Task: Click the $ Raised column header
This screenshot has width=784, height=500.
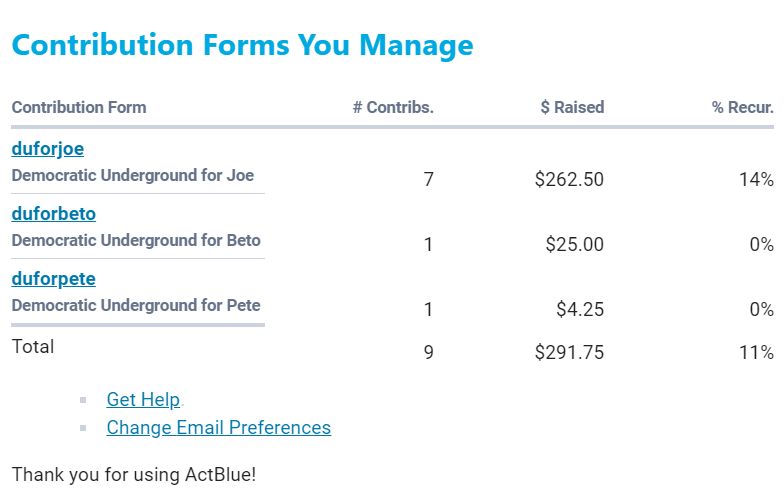Action: [x=572, y=107]
